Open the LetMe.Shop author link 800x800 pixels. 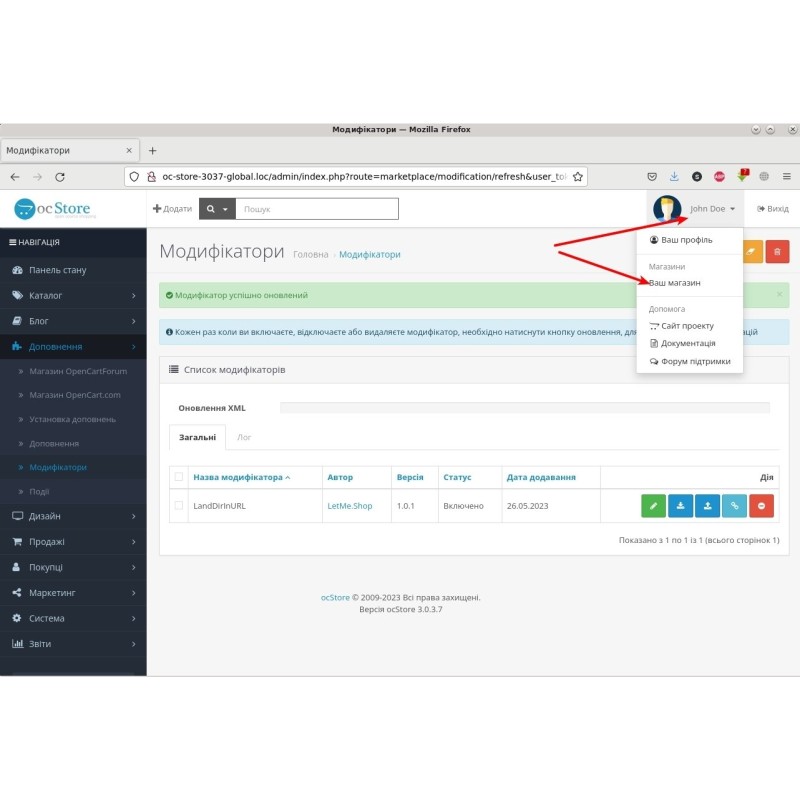351,505
